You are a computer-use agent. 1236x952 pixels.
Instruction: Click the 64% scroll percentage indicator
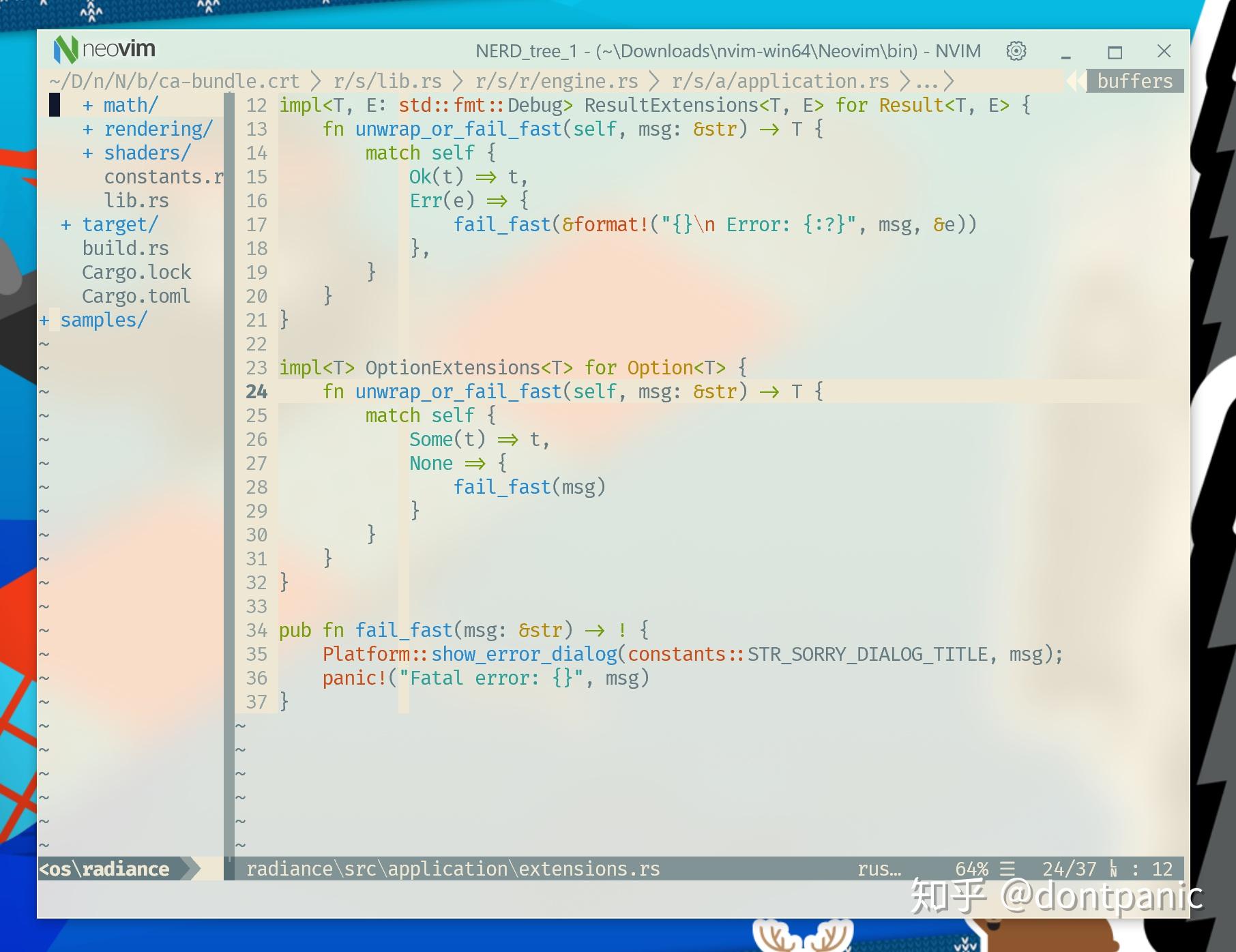click(x=972, y=869)
